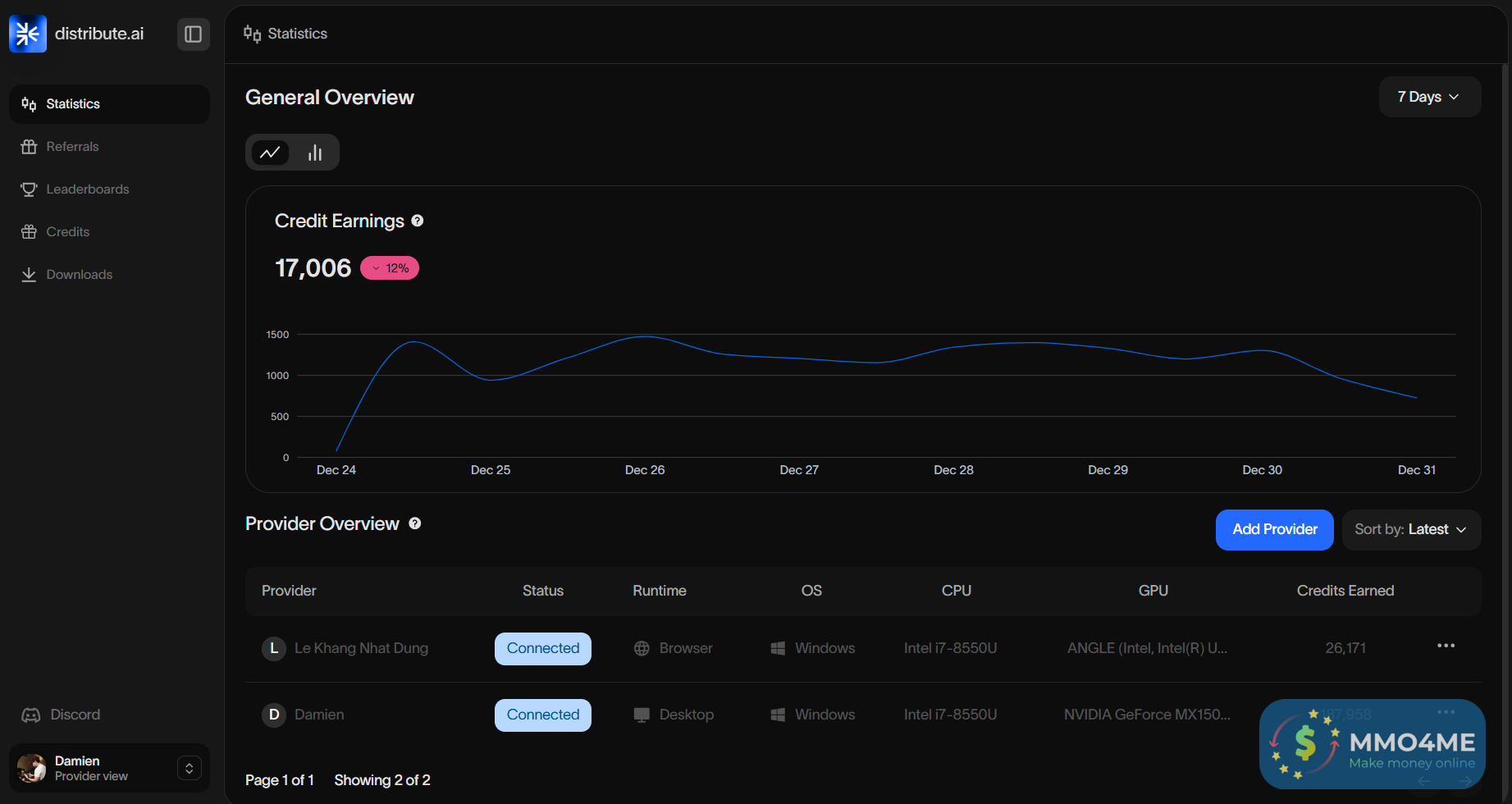This screenshot has width=1512, height=804.
Task: Click the GPU column header
Action: pos(1153,591)
